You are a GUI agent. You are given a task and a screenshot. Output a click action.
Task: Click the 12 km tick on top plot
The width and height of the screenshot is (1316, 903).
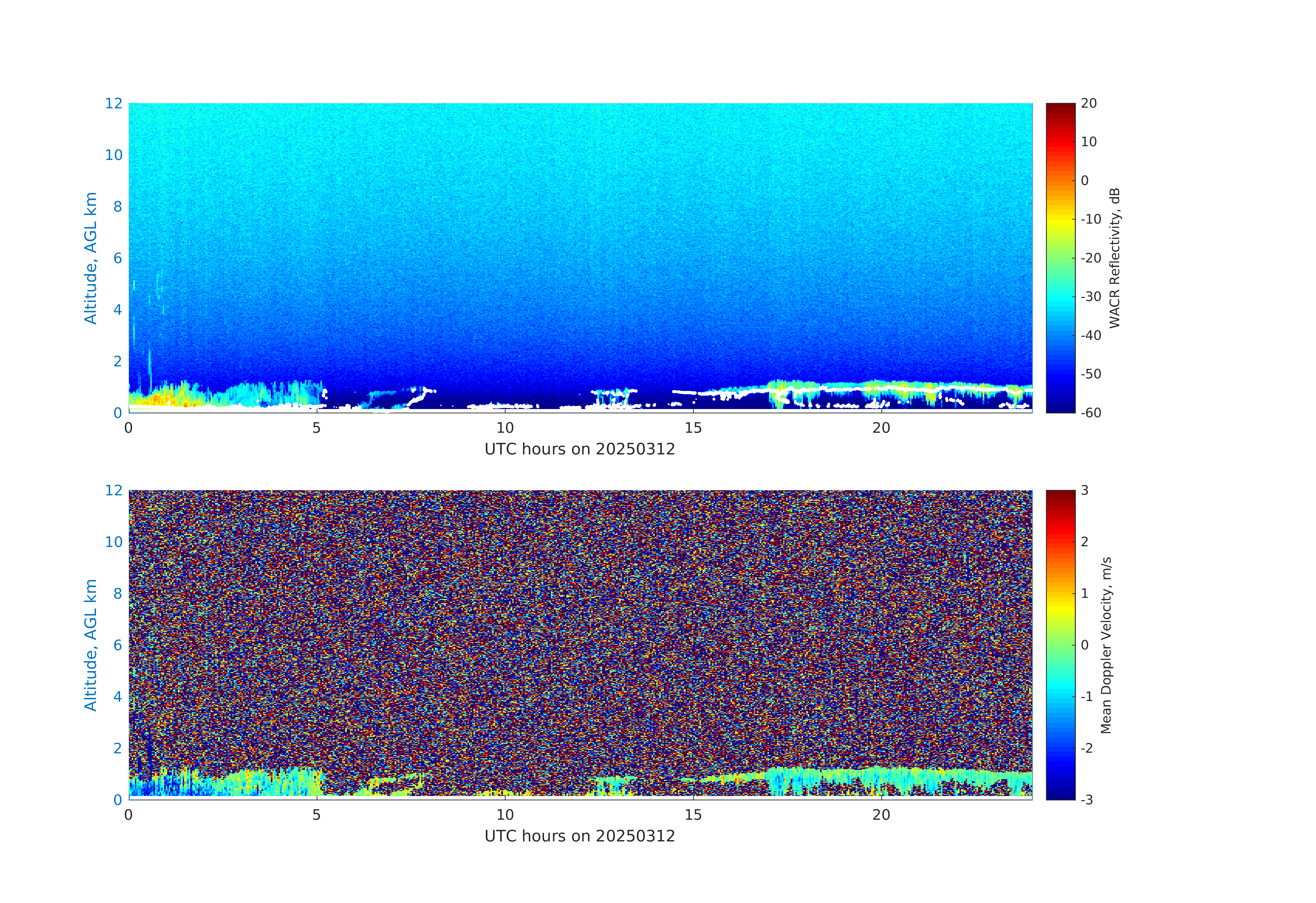pyautogui.click(x=113, y=104)
